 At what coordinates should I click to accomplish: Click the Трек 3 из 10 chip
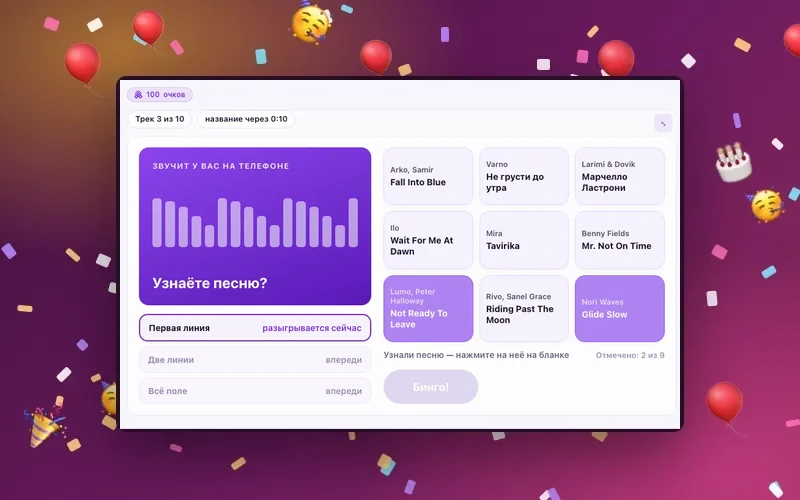pyautogui.click(x=160, y=119)
